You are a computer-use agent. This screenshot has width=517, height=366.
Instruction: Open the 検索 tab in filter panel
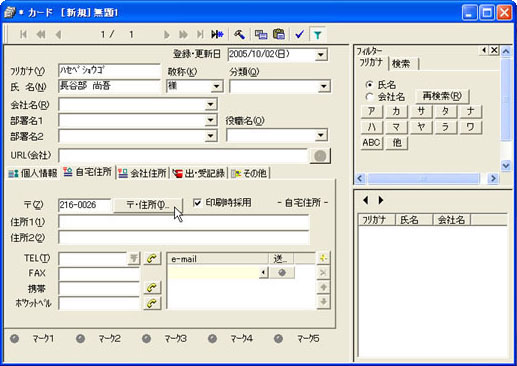click(x=401, y=63)
